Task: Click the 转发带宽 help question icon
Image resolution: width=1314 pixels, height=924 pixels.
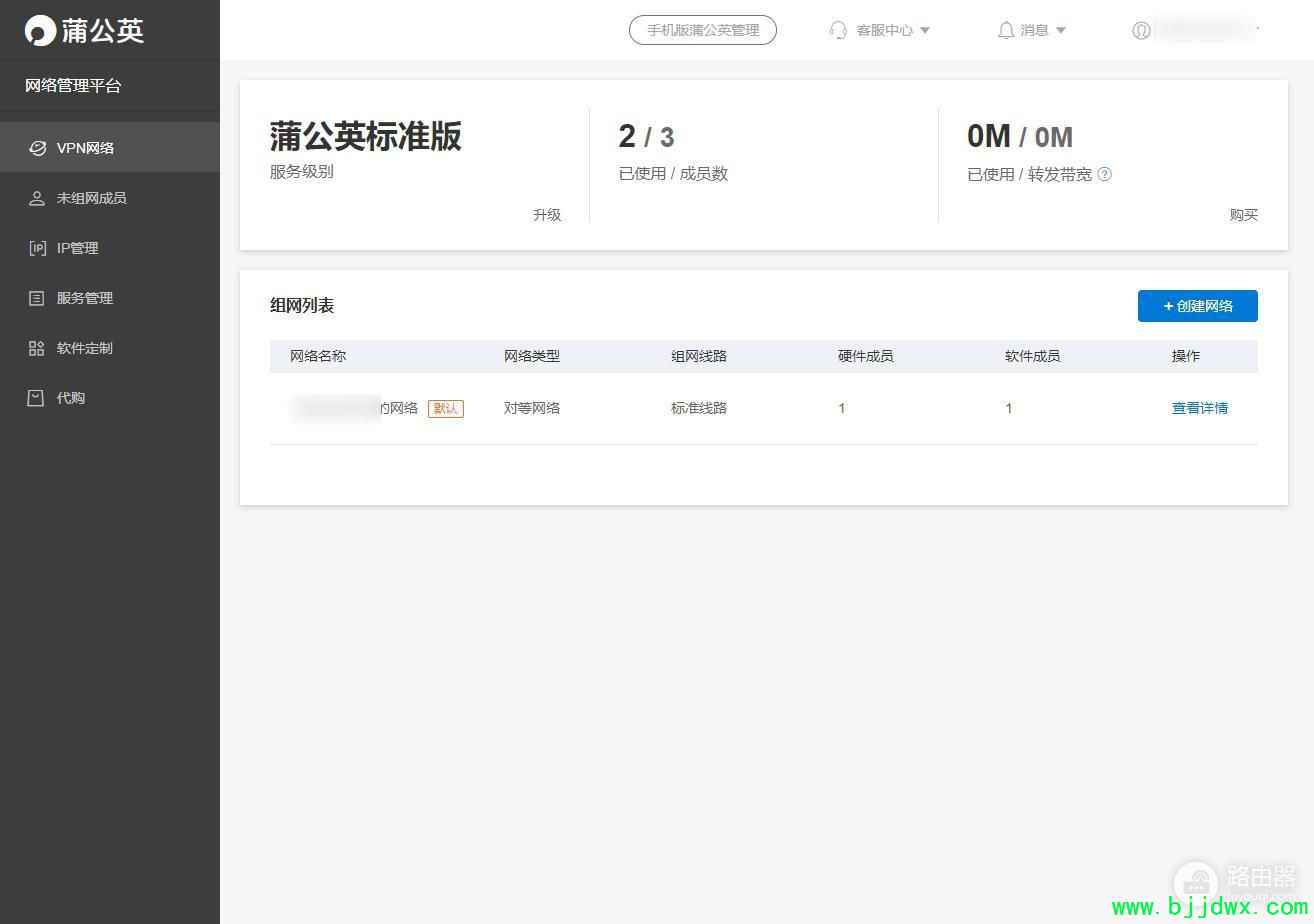Action: 1105,174
